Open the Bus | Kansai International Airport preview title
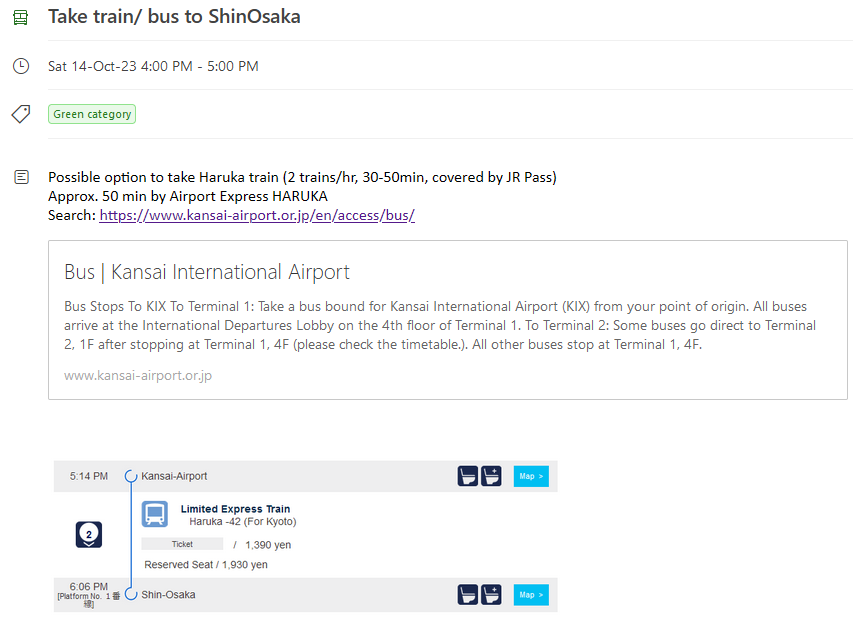 tap(207, 272)
